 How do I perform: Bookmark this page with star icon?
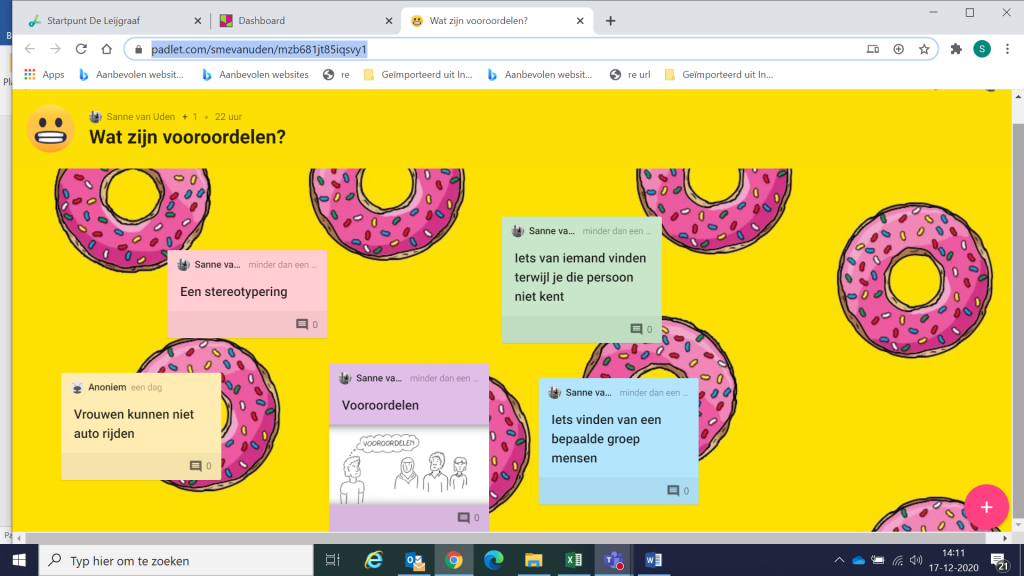(x=924, y=49)
